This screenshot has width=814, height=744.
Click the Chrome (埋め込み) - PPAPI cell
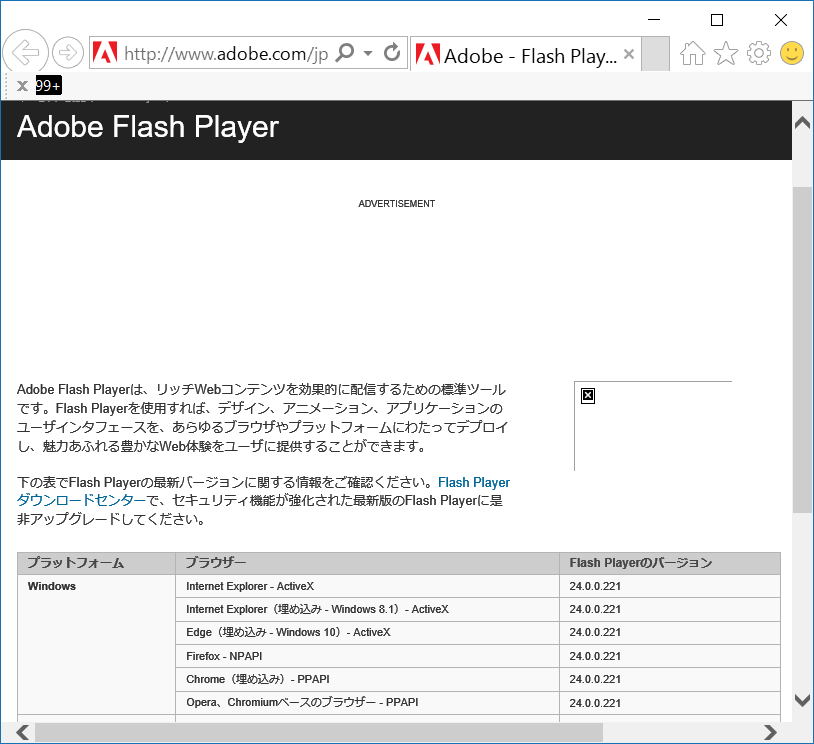(368, 679)
